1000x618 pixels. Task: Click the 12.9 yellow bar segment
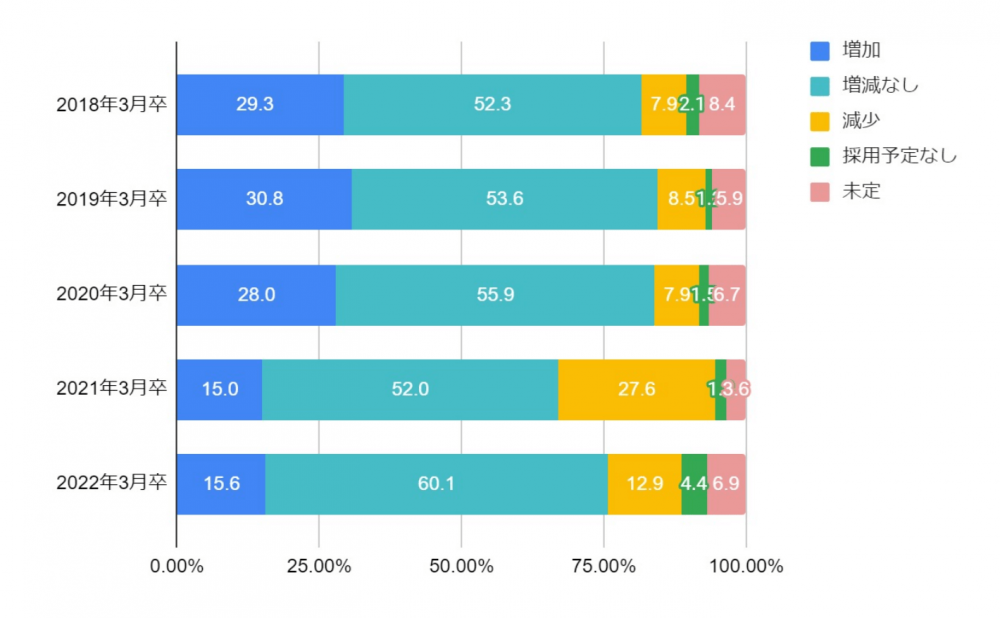[644, 484]
